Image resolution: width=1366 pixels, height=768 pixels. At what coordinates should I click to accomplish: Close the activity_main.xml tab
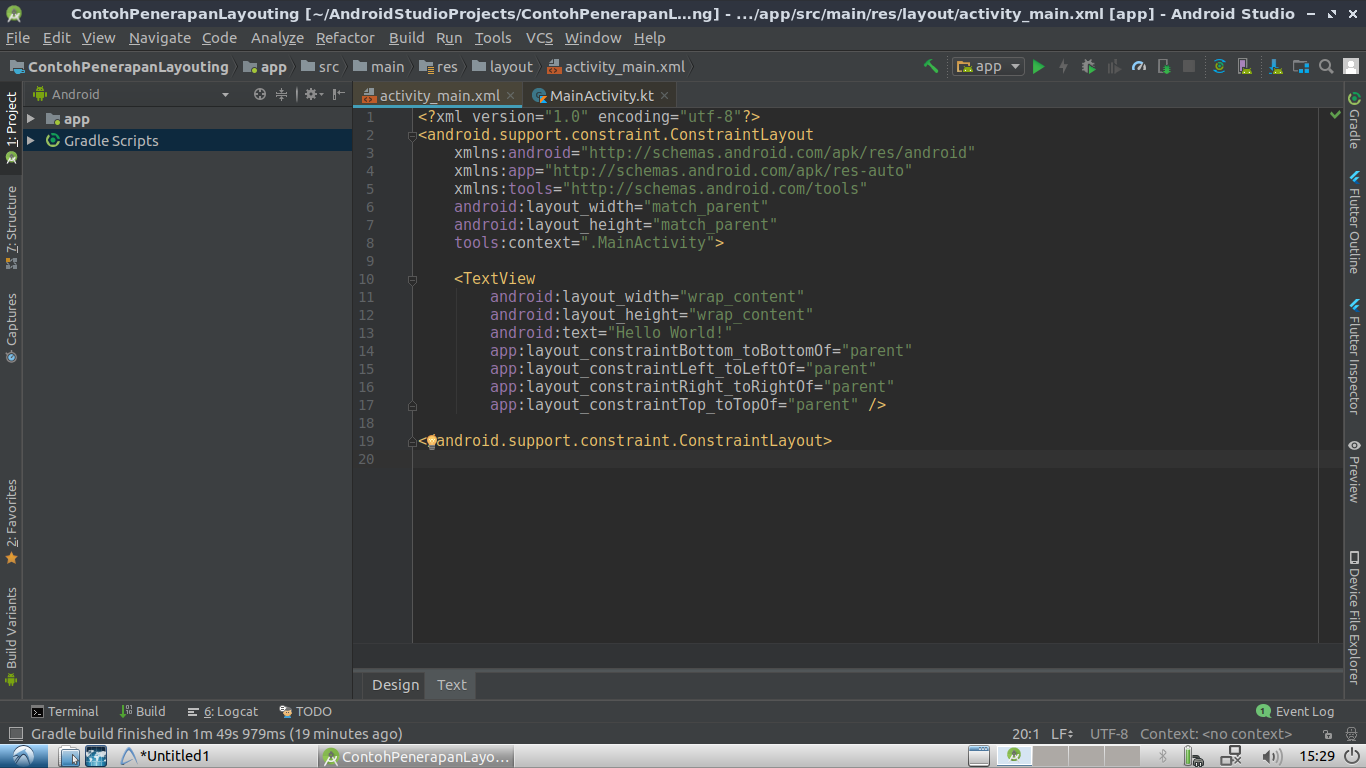click(x=510, y=96)
